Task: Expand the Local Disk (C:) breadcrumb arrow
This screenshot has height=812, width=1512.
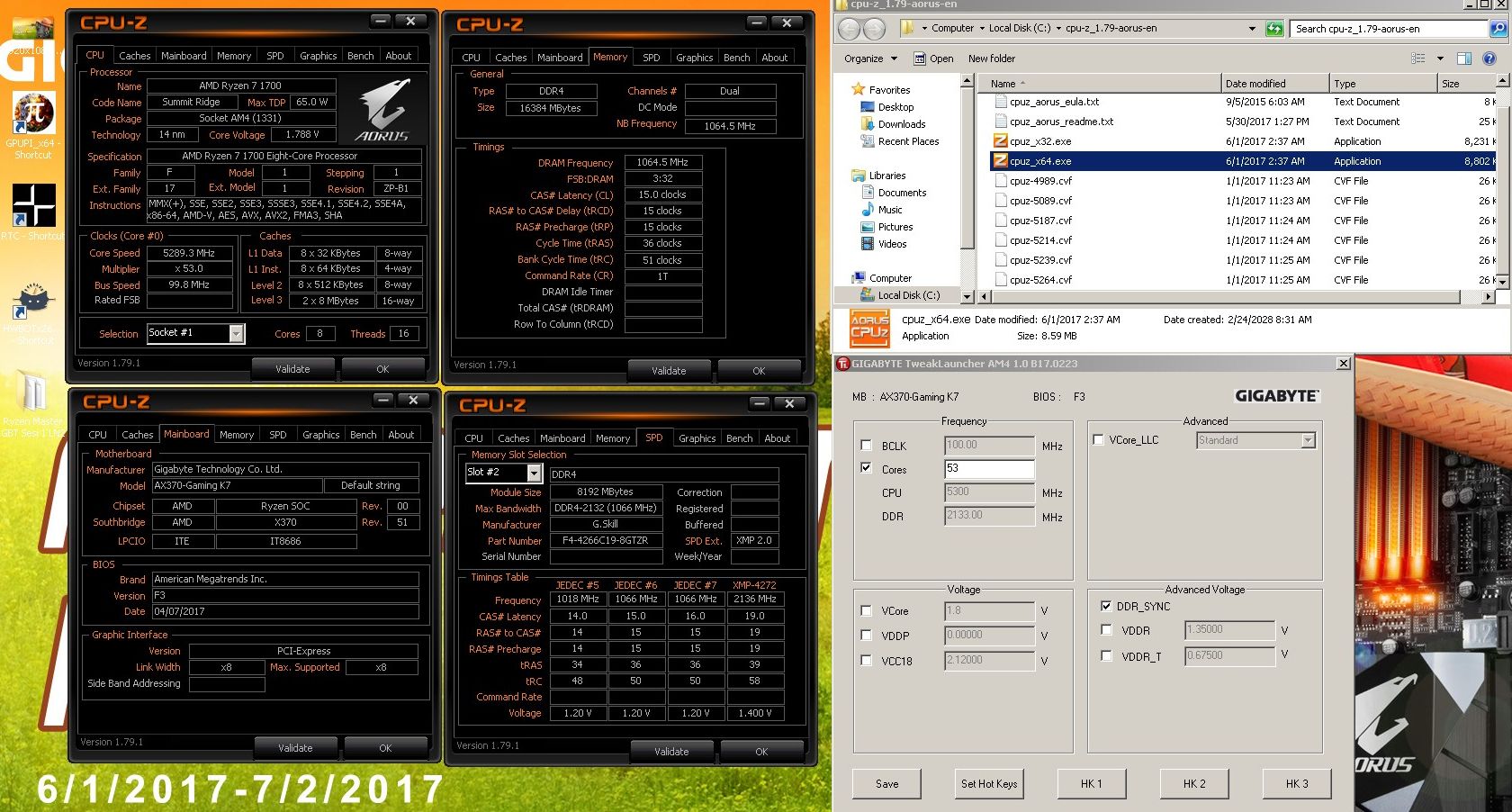Action: tap(1058, 28)
